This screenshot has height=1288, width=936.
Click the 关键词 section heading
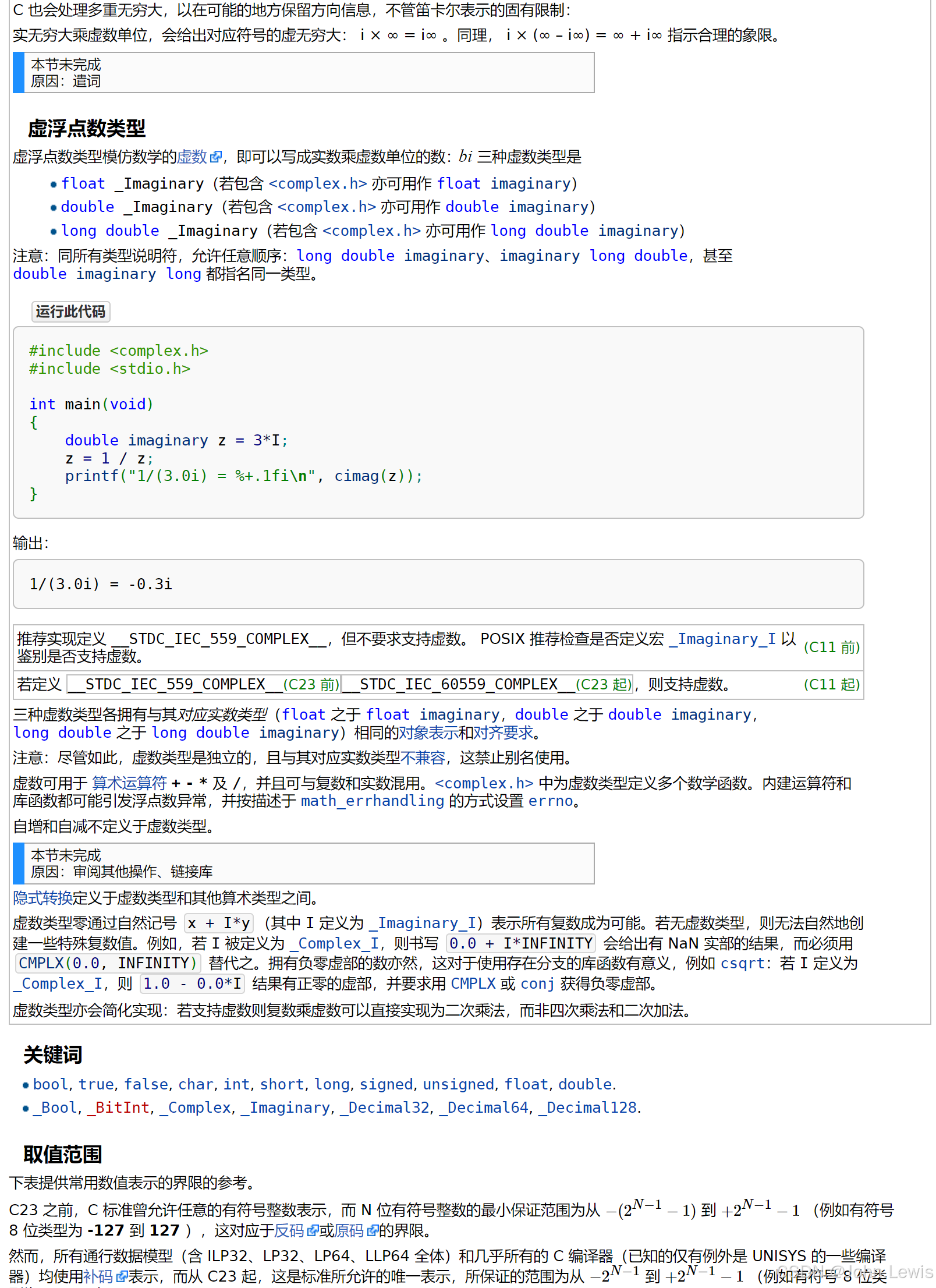[53, 1055]
